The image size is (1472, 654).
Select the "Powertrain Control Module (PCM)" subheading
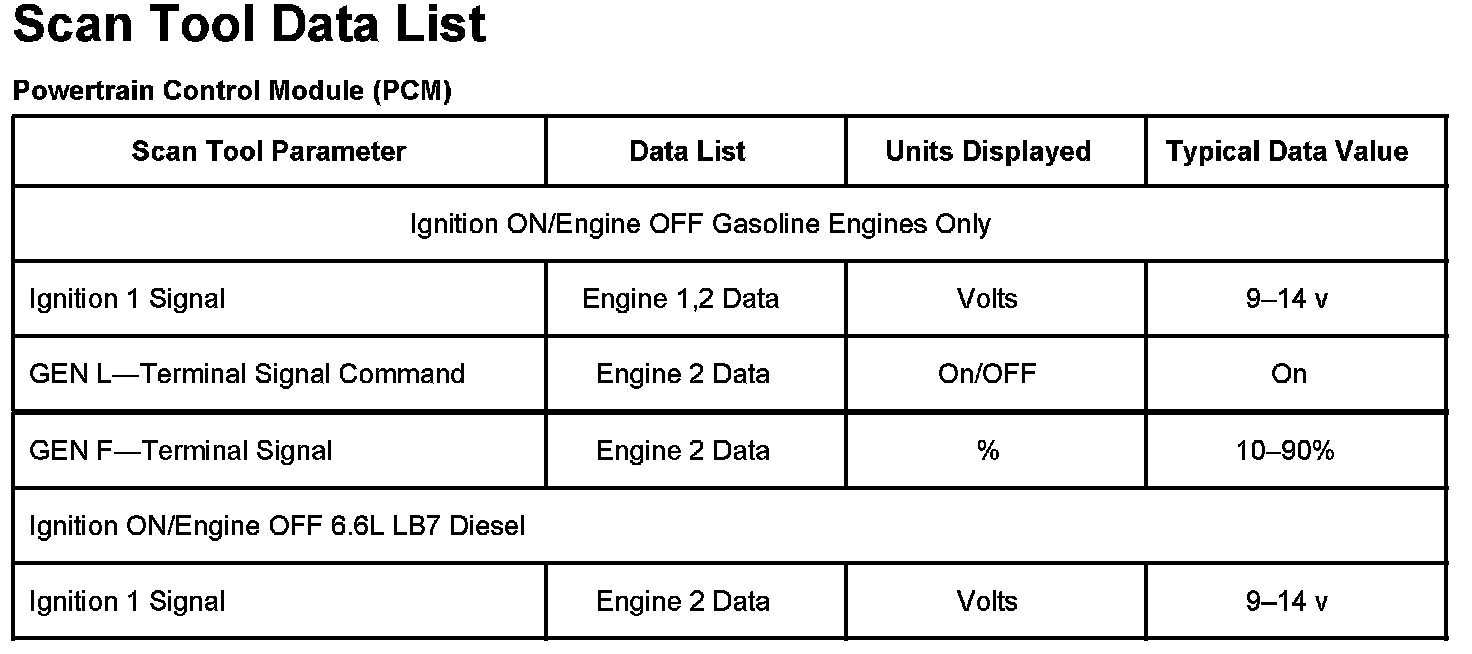[x=232, y=91]
